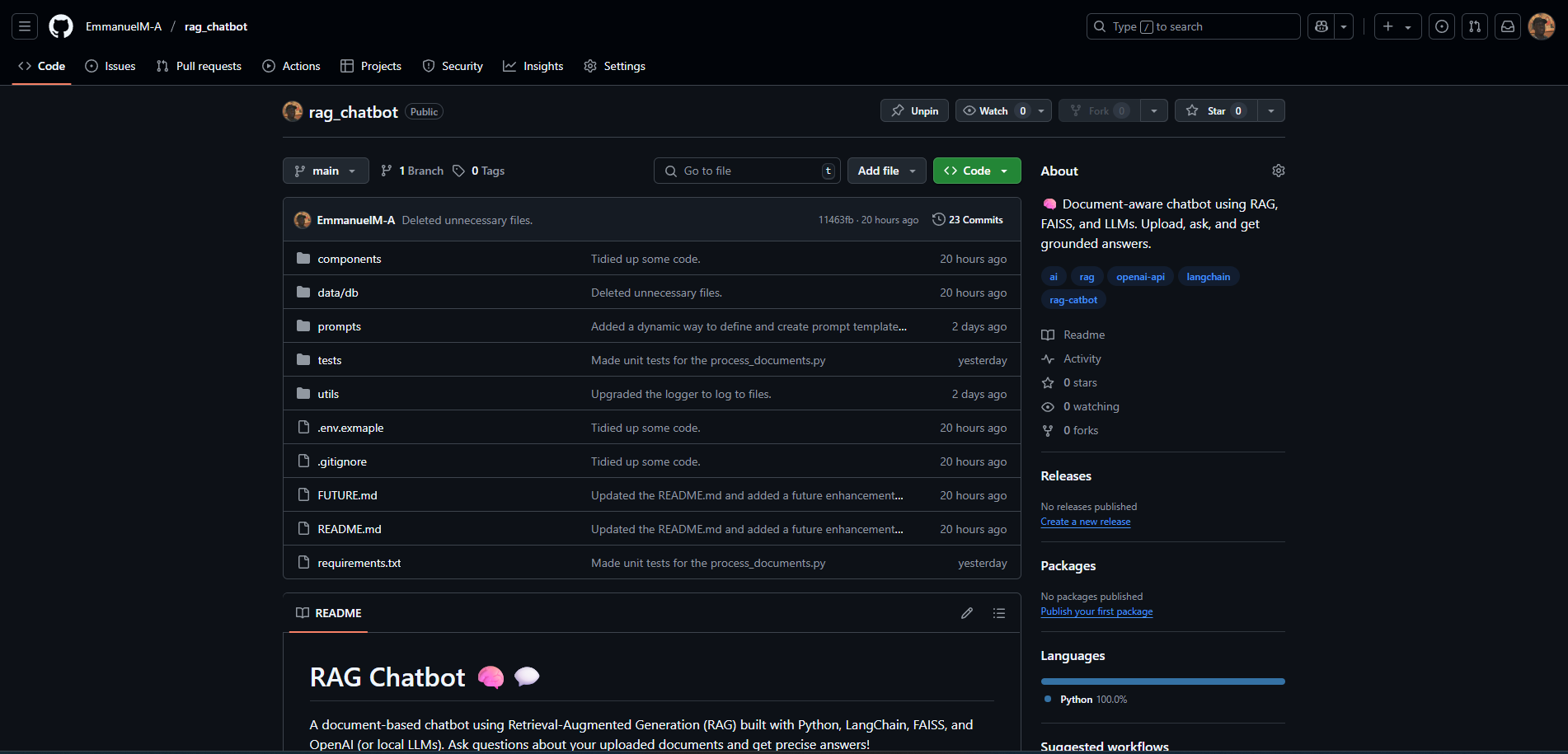
Task: Open the components folder
Action: 350,259
